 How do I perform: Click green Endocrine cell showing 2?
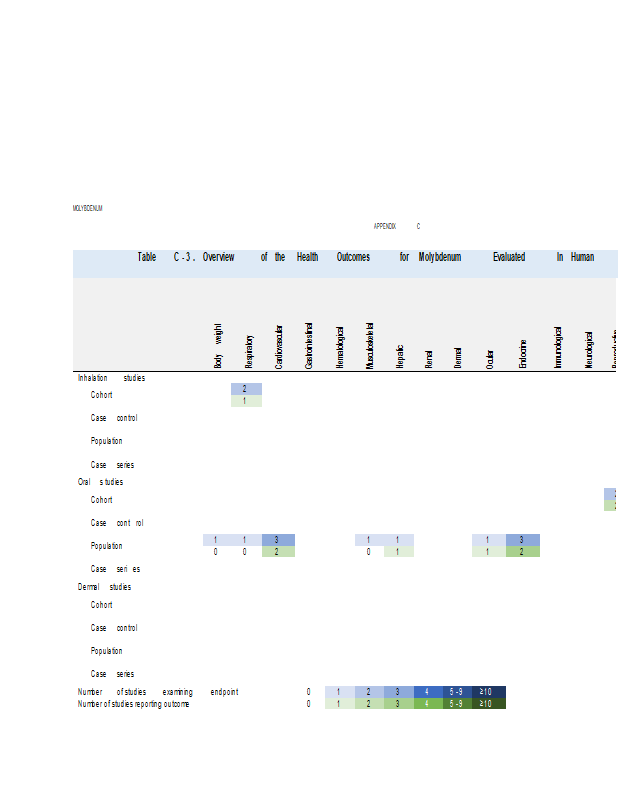pyautogui.click(x=522, y=551)
